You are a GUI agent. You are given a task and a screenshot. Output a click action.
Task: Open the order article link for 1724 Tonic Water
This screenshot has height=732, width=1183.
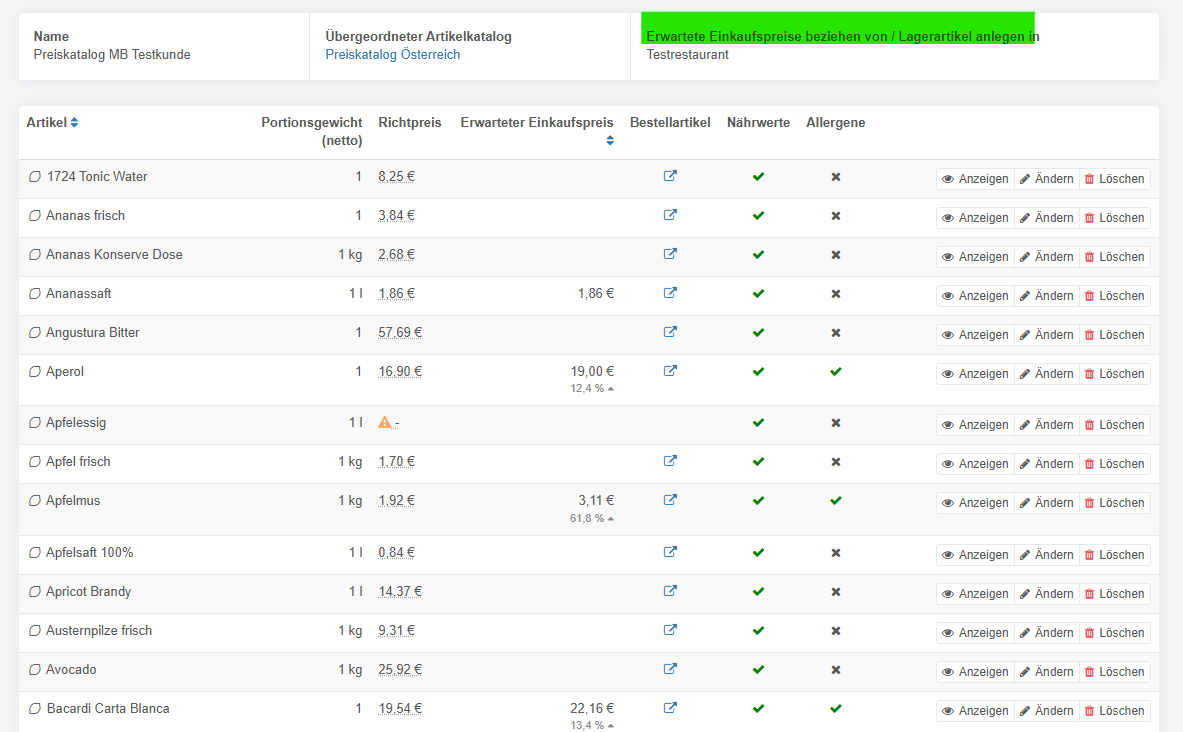[670, 176]
